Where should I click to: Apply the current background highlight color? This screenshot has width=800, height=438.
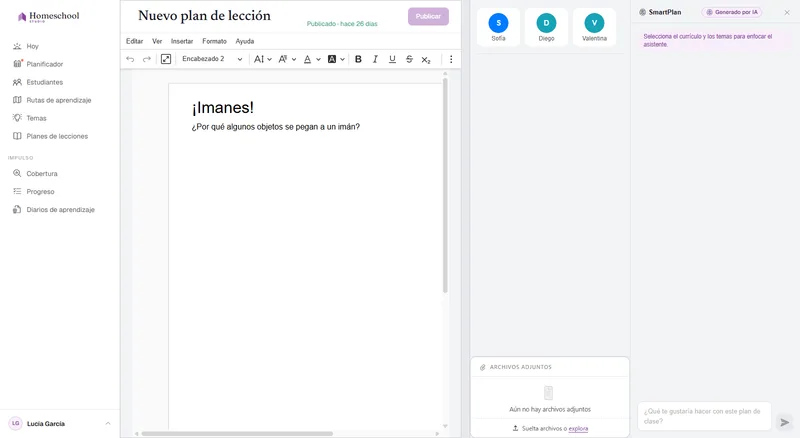point(332,59)
